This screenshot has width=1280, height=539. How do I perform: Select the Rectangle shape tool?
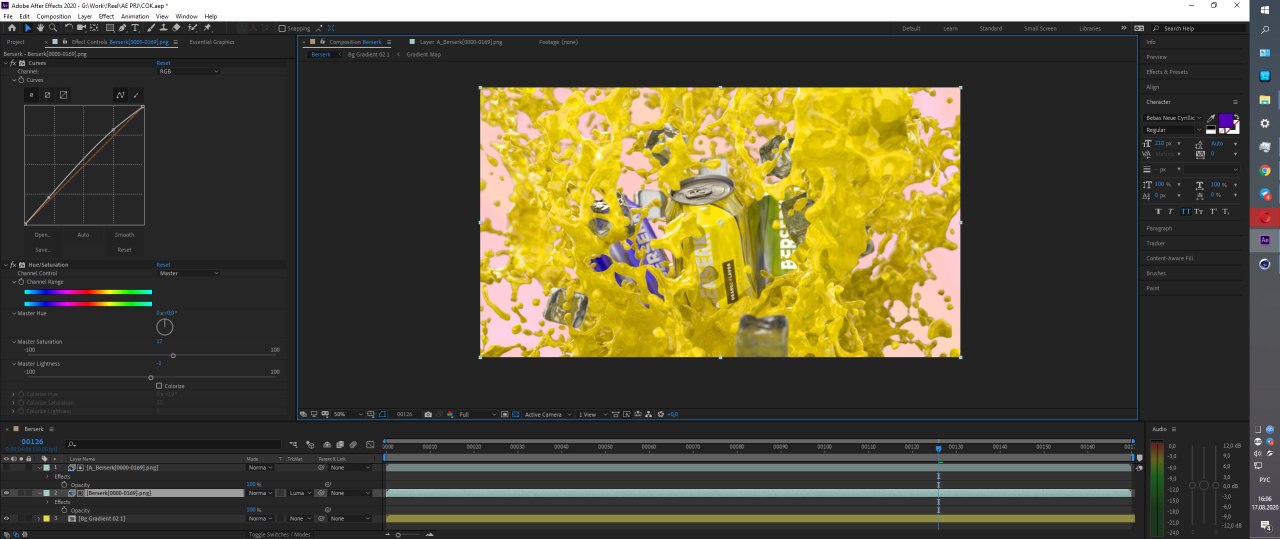pos(109,28)
